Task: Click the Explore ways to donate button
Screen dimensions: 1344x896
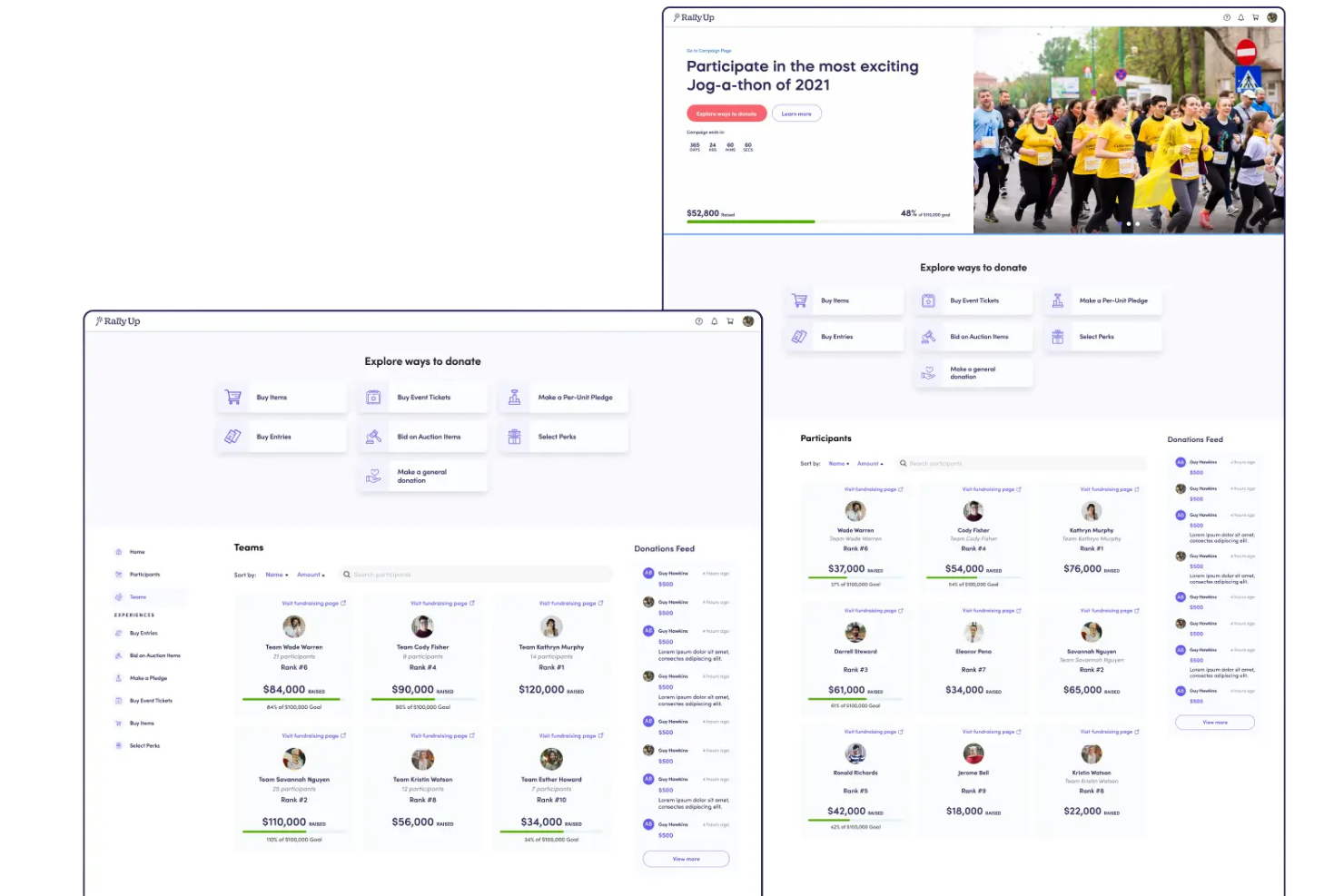Action: (x=726, y=113)
